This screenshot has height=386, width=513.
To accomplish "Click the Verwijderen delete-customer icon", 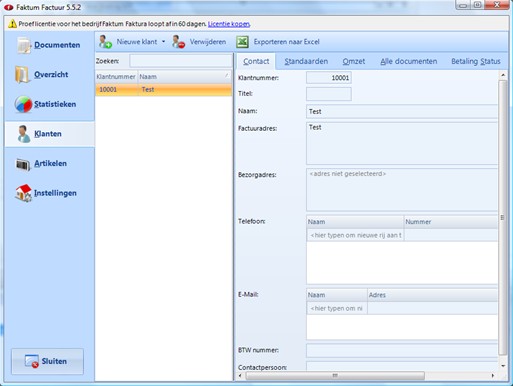I will (179, 42).
